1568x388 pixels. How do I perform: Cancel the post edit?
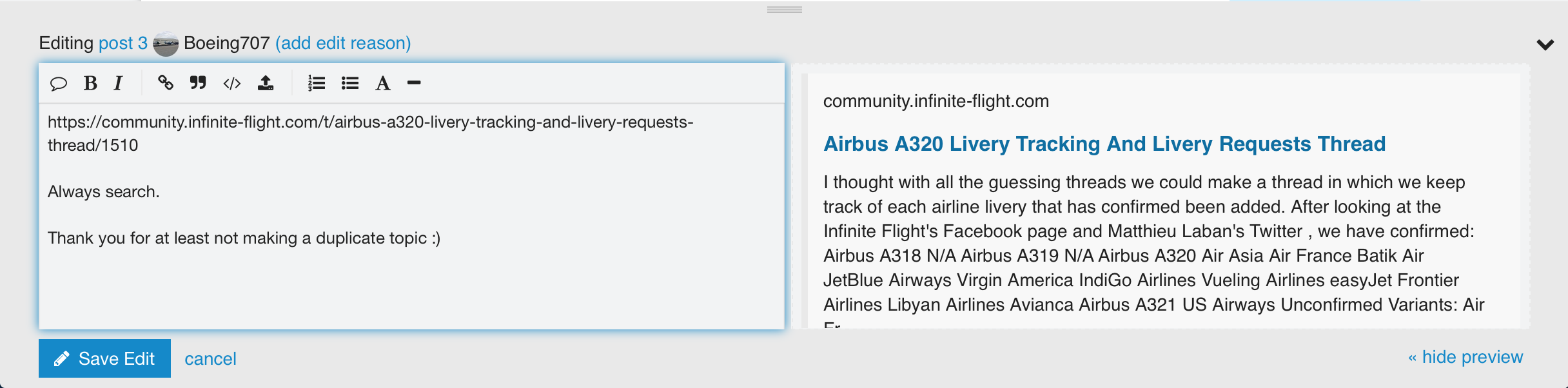click(x=210, y=359)
